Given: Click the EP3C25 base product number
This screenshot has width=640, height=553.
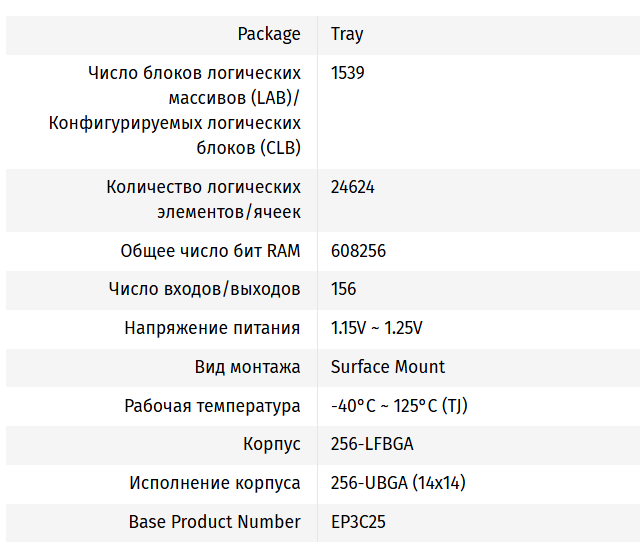Looking at the screenshot, I should (357, 522).
